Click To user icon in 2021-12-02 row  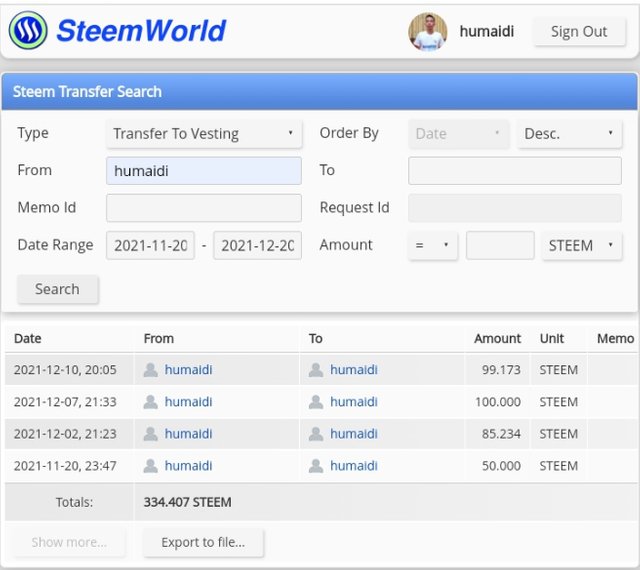[x=316, y=434]
